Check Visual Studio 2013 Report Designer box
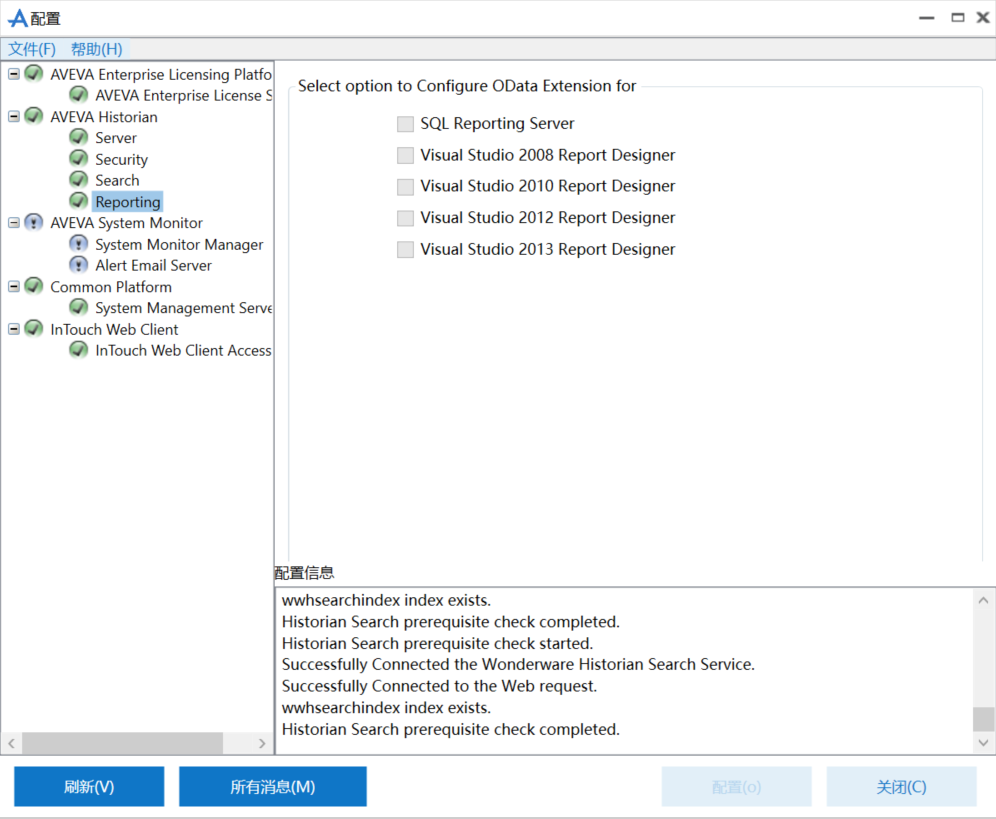The width and height of the screenshot is (996, 819). click(405, 250)
